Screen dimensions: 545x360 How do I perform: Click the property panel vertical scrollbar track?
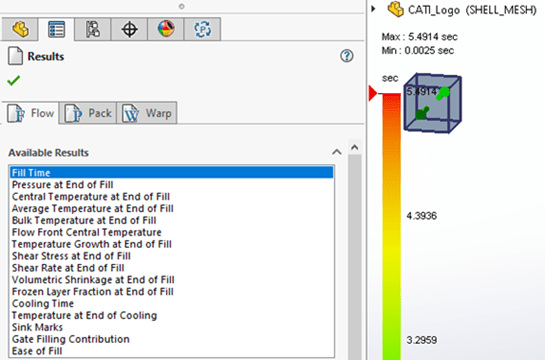355,257
